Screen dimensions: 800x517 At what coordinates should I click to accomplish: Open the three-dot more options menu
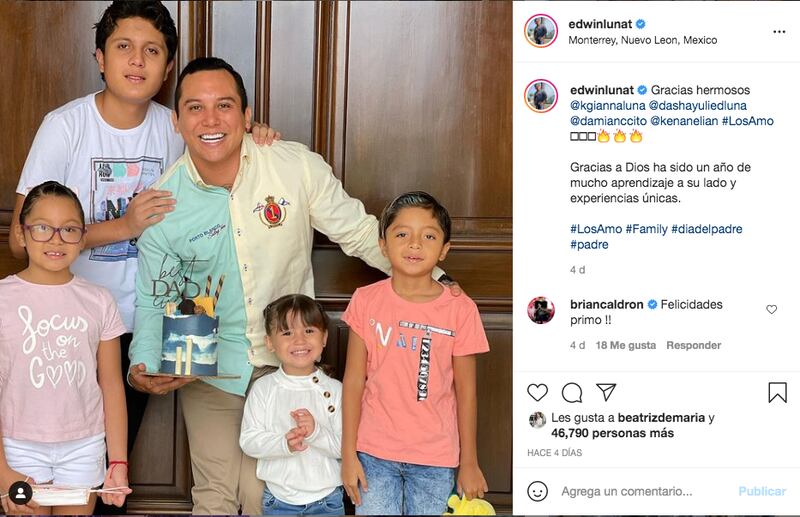coord(779,32)
